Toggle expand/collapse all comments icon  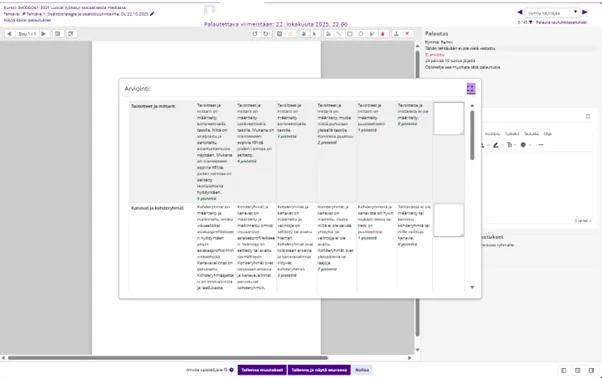(71, 34)
